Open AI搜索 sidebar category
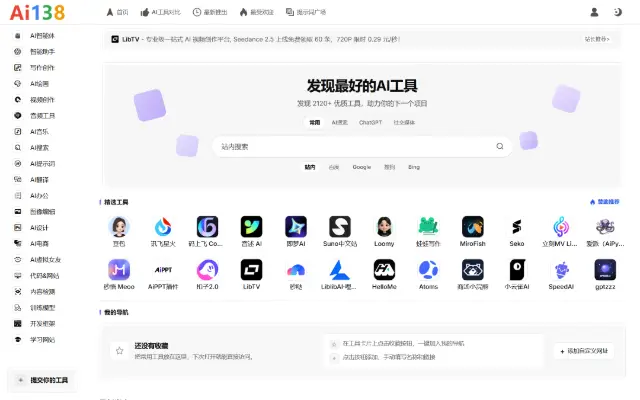 coord(39,148)
